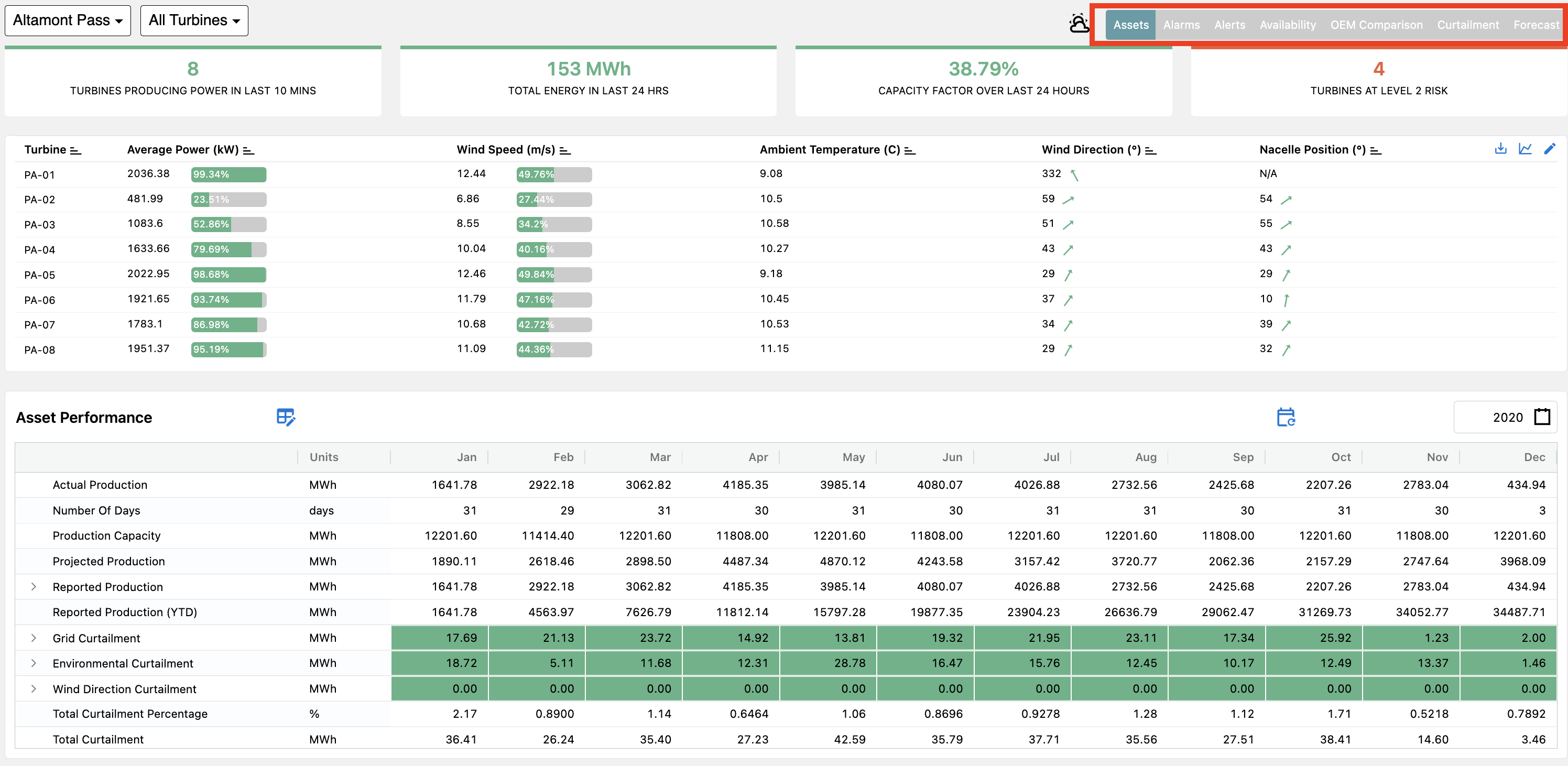Sort by Nacelle Position column icon
The image size is (1568, 766).
(x=1376, y=150)
